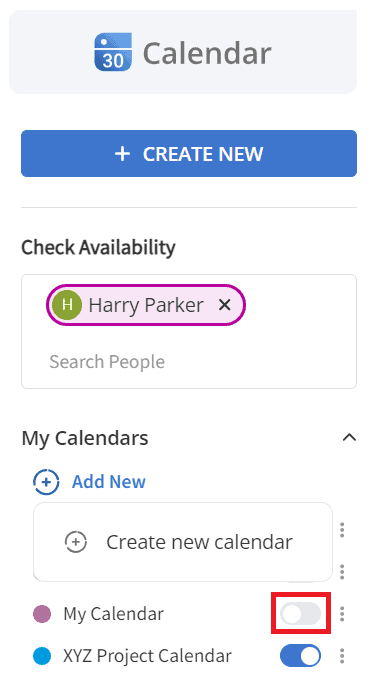Click the purple My Calendar color dot
Screen dimensions: 373x700
[x=42, y=614]
